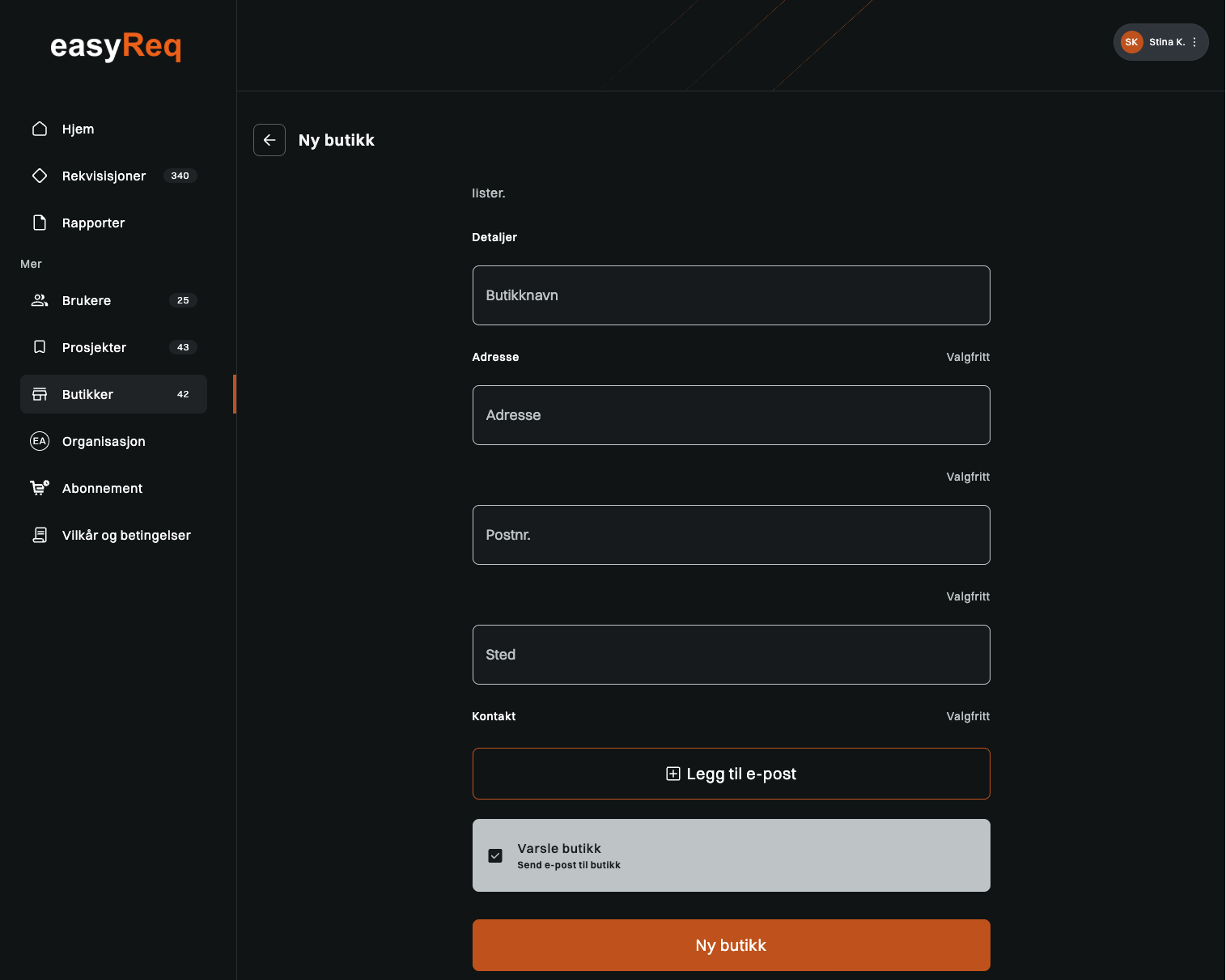Click the Mer sidebar section label
Screen dimensions: 1226x980
point(31,264)
